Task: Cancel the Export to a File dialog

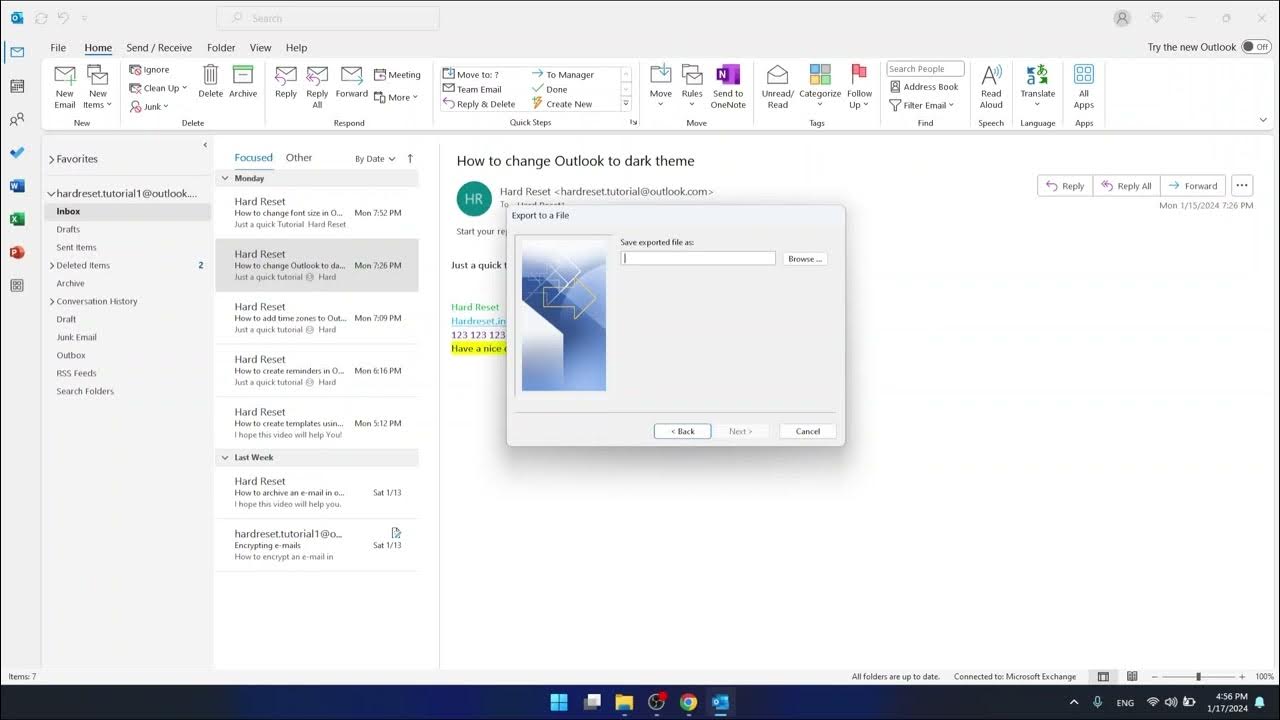Action: 807,431
